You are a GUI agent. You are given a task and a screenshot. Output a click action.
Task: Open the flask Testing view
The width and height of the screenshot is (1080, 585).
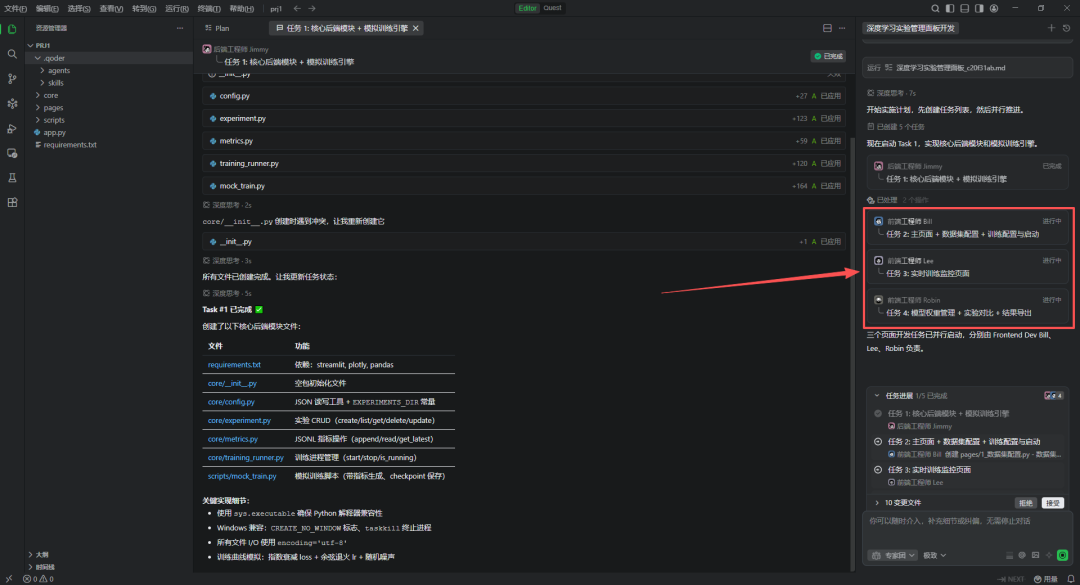point(12,178)
